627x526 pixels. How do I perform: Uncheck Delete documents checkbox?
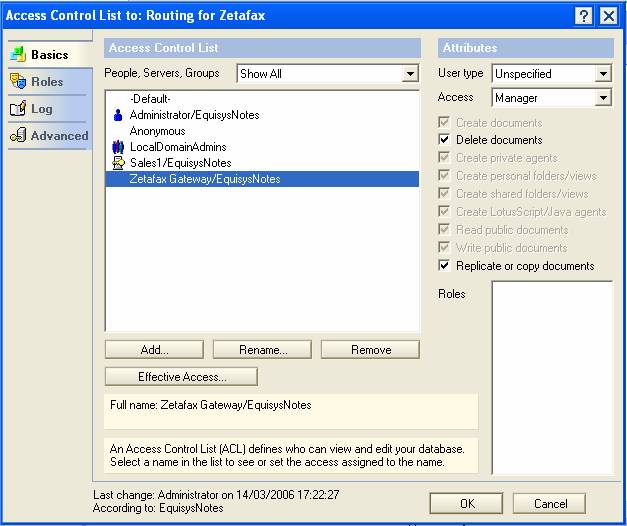444,139
